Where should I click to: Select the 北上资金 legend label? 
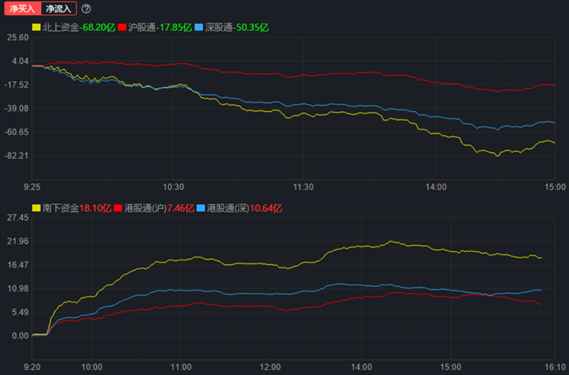click(x=61, y=27)
